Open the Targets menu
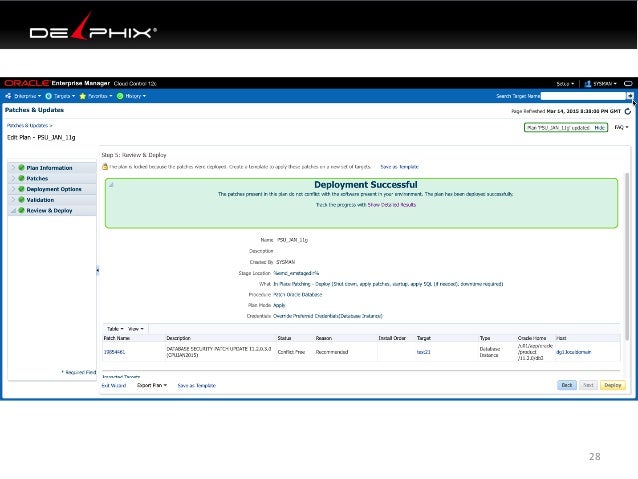Image resolution: width=638 pixels, height=479 pixels. tap(60, 96)
